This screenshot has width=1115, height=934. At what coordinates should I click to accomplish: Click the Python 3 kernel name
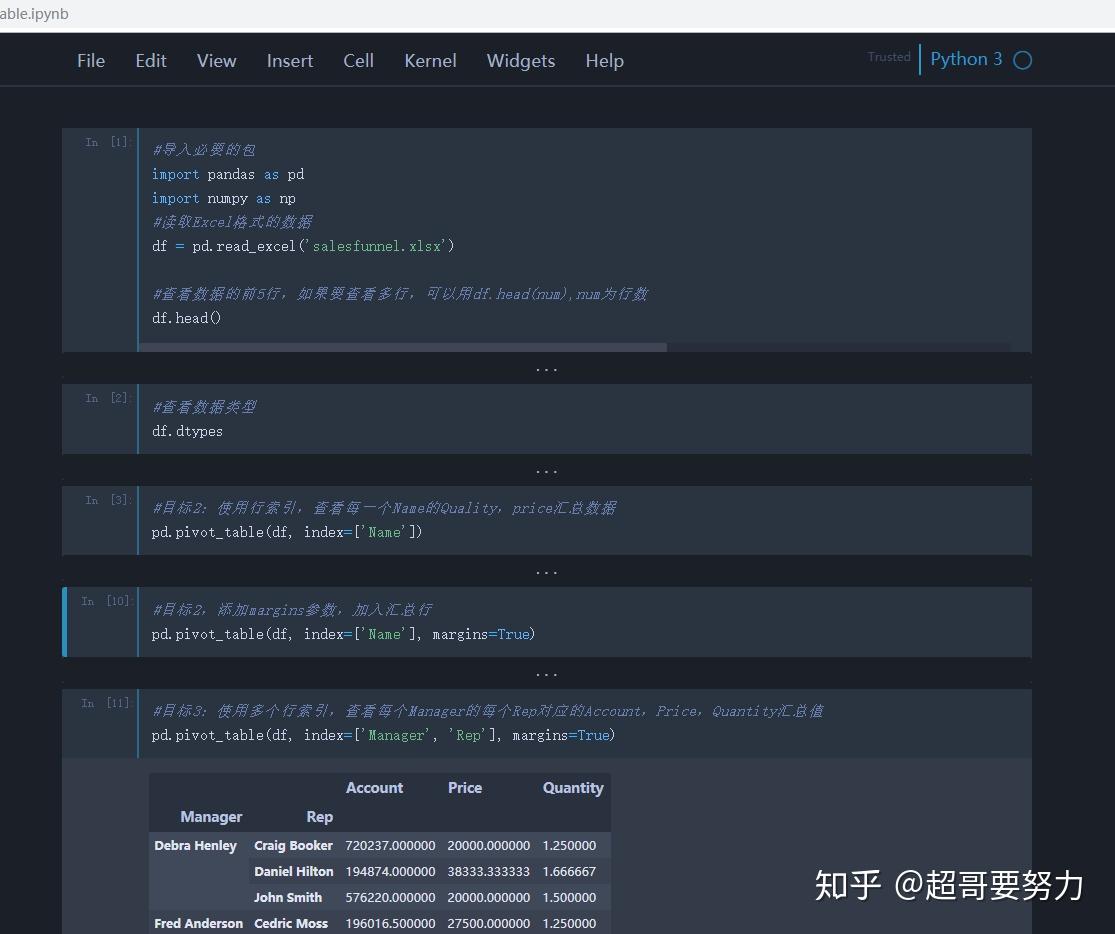[965, 59]
